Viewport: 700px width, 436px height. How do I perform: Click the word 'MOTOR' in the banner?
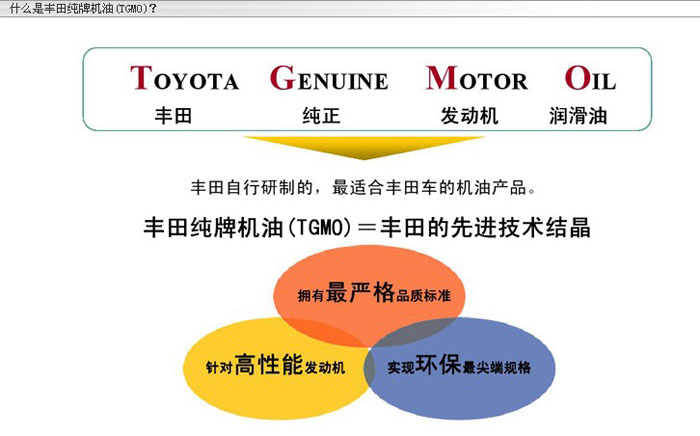pyautogui.click(x=477, y=78)
